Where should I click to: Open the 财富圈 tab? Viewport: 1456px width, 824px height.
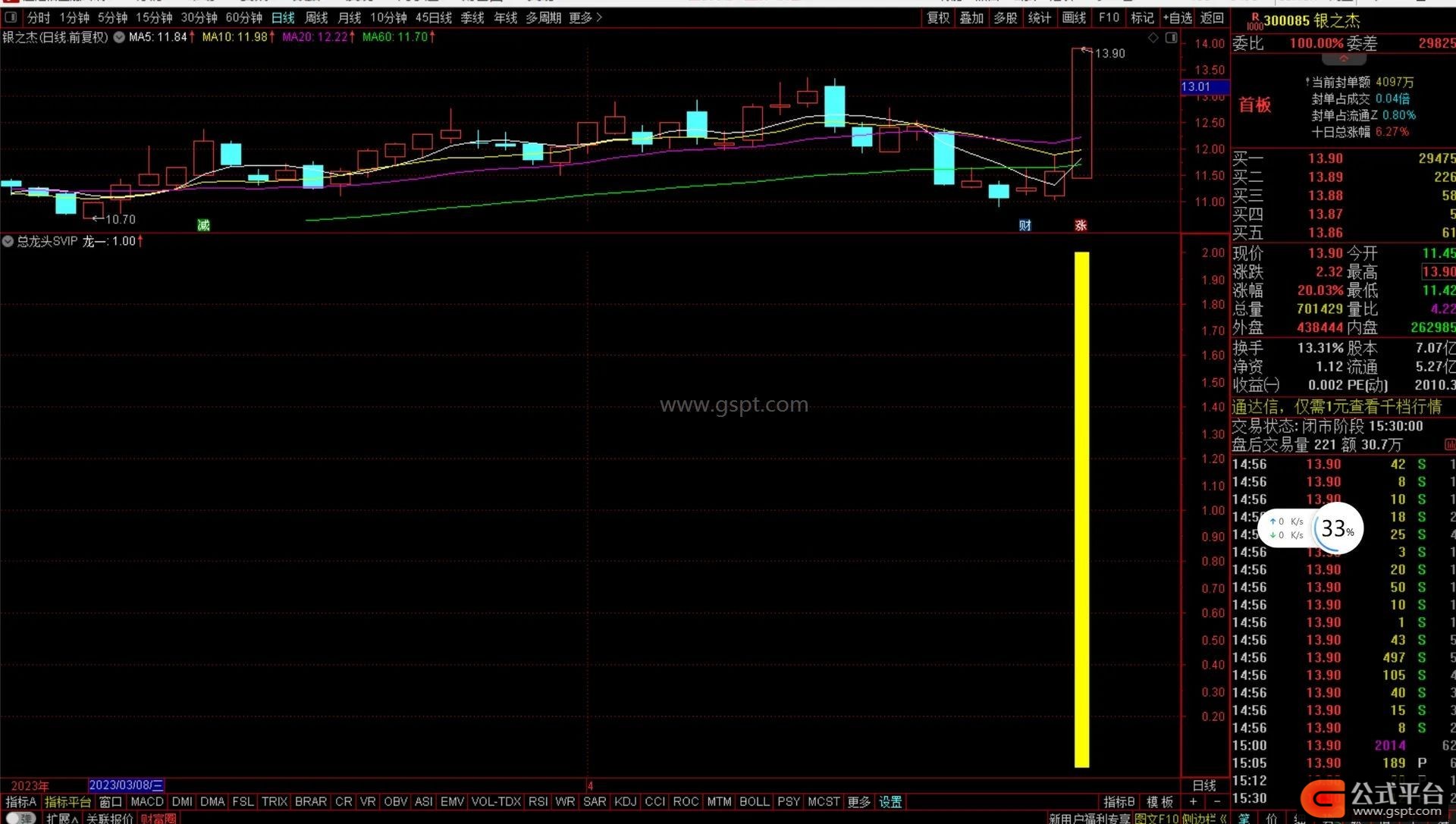tap(158, 819)
